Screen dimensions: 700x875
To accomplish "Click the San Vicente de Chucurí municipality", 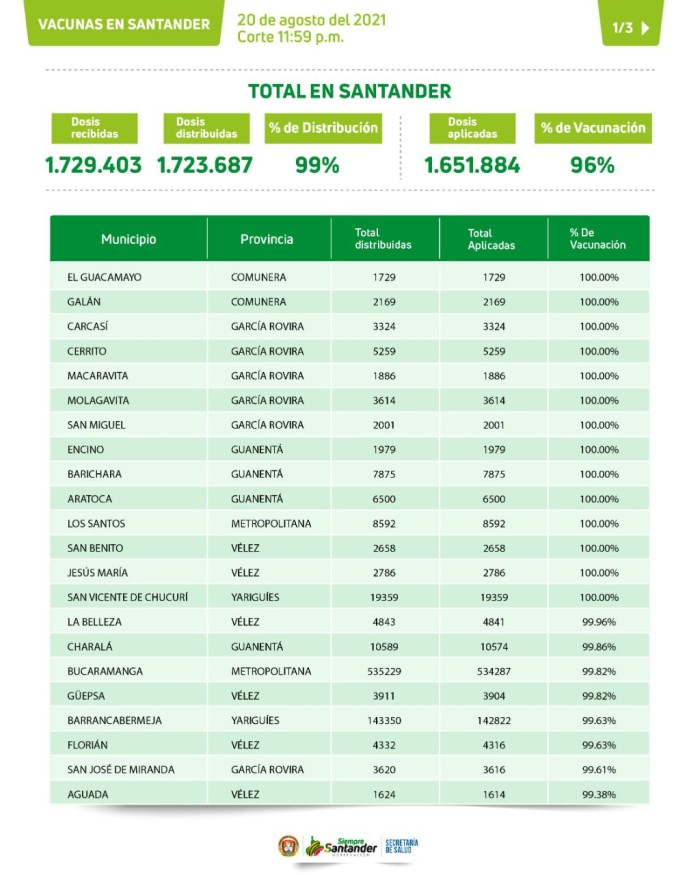I will tap(128, 597).
